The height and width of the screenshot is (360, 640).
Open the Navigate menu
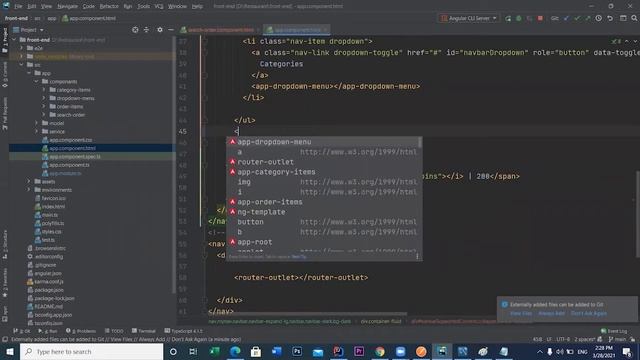(67, 6)
